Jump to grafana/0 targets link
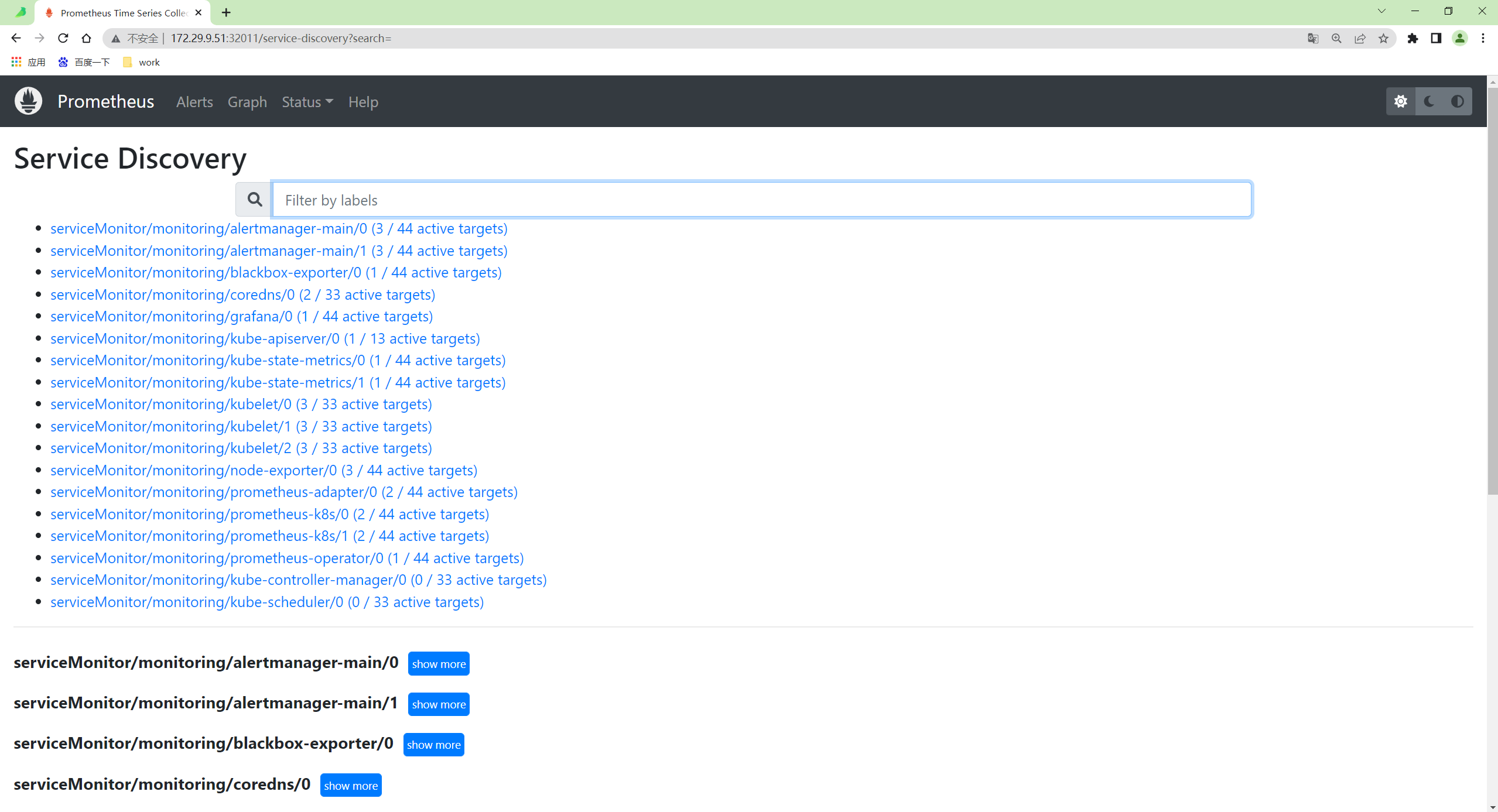Viewport: 1498px width, 812px height. point(241,316)
